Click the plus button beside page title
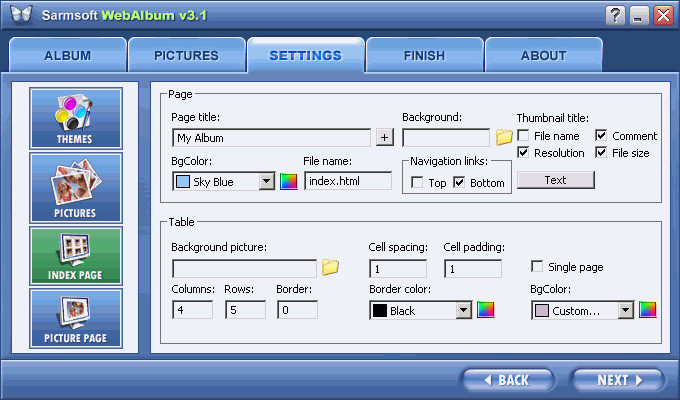This screenshot has width=680, height=400. click(384, 138)
